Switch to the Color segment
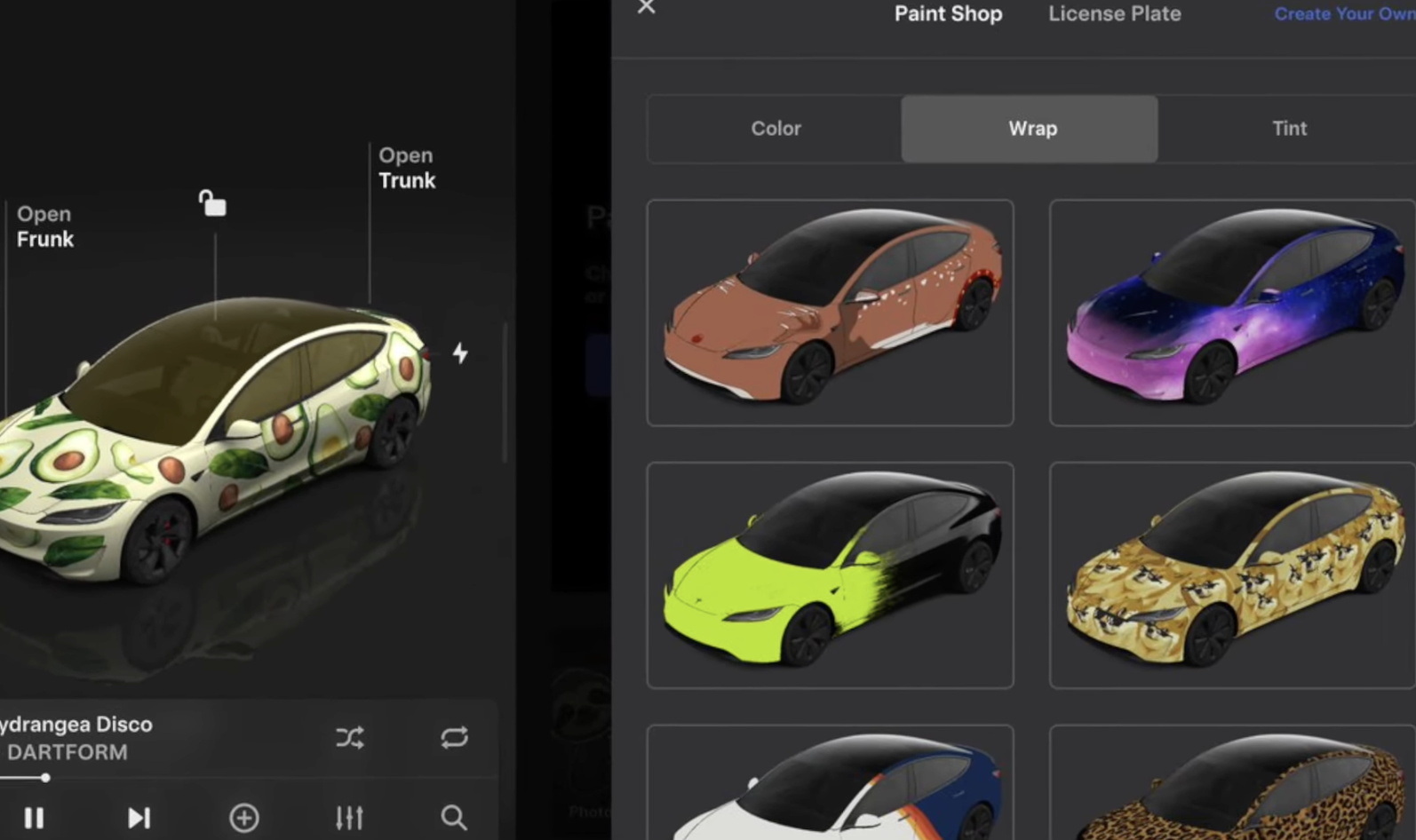 click(776, 129)
